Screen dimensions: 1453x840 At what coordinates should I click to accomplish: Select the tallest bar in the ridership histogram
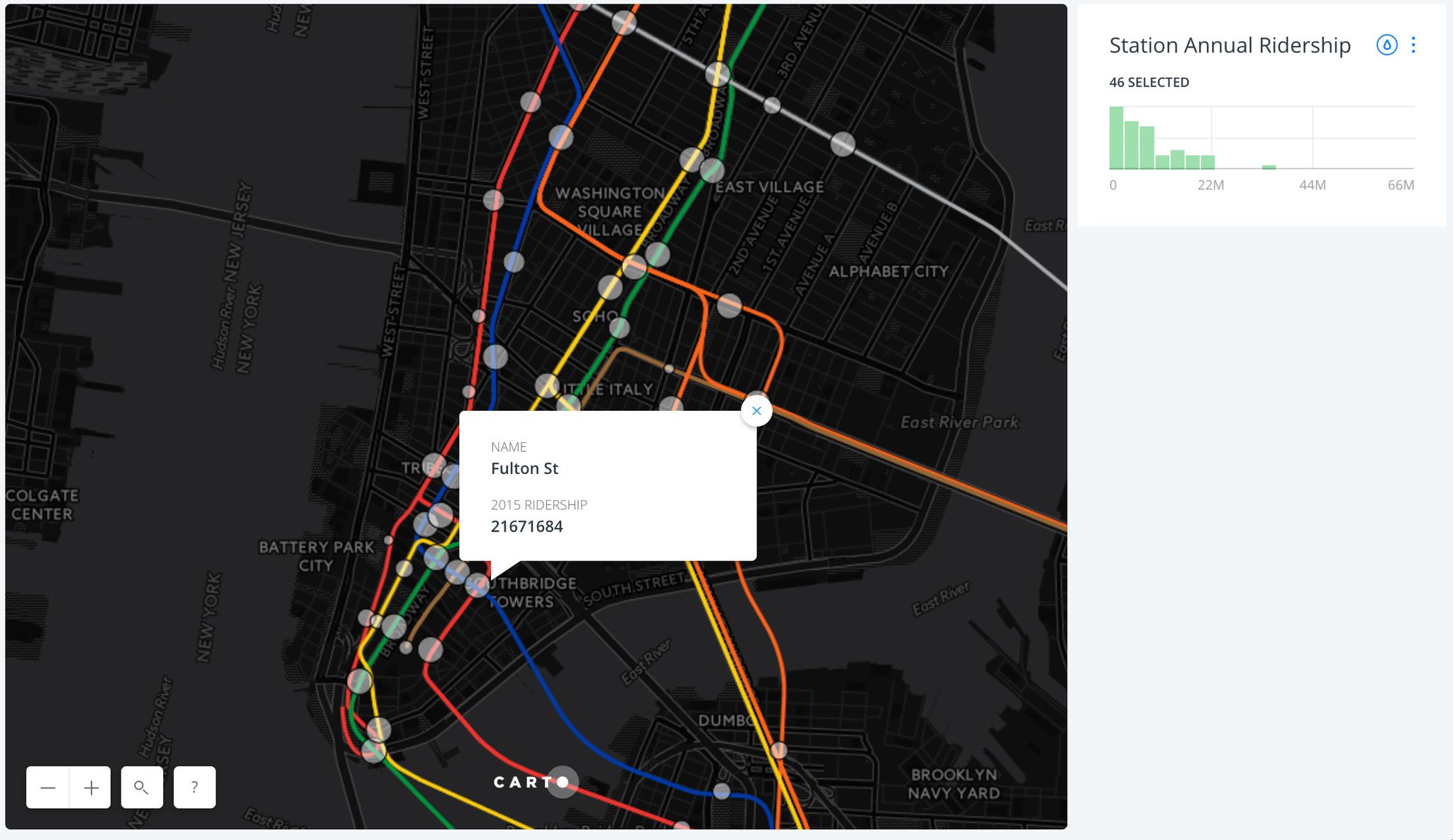point(1116,138)
